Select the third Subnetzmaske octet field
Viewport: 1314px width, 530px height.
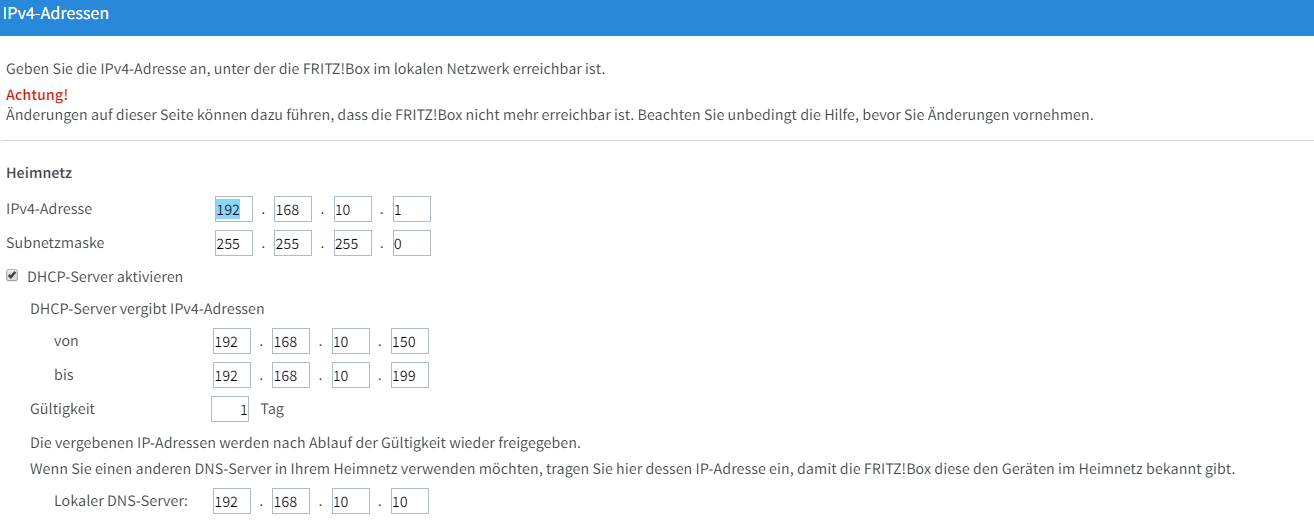pos(352,243)
